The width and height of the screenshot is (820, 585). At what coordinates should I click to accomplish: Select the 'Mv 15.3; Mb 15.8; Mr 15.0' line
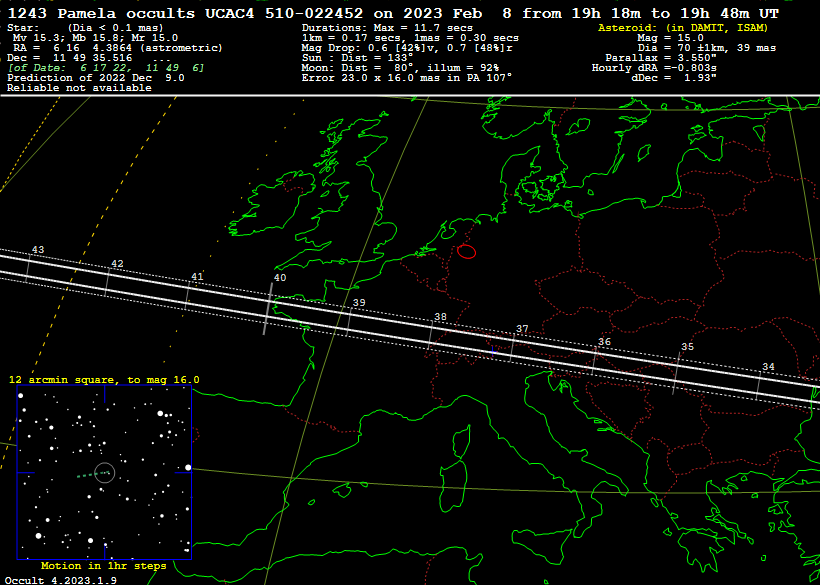[95, 38]
